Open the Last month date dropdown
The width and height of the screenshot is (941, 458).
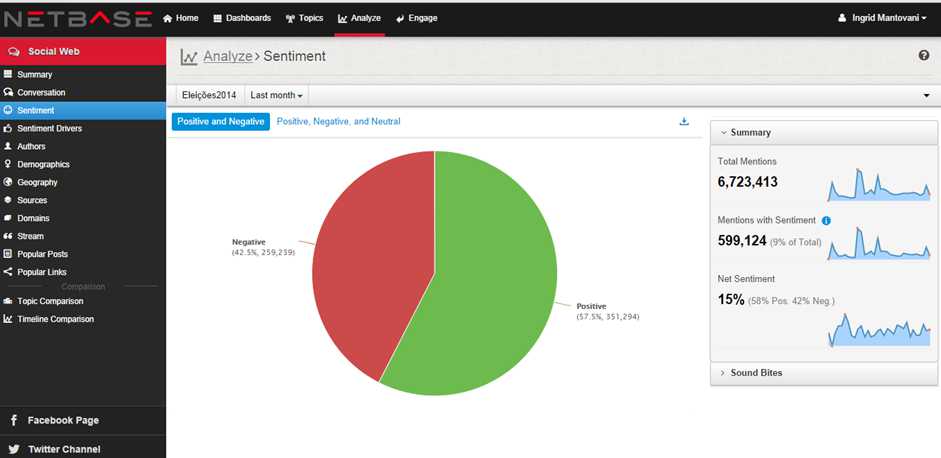tap(276, 95)
